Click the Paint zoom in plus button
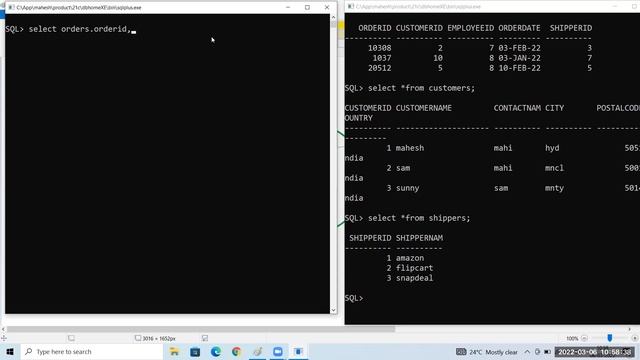Viewport: 640px width, 360px height. (634, 338)
